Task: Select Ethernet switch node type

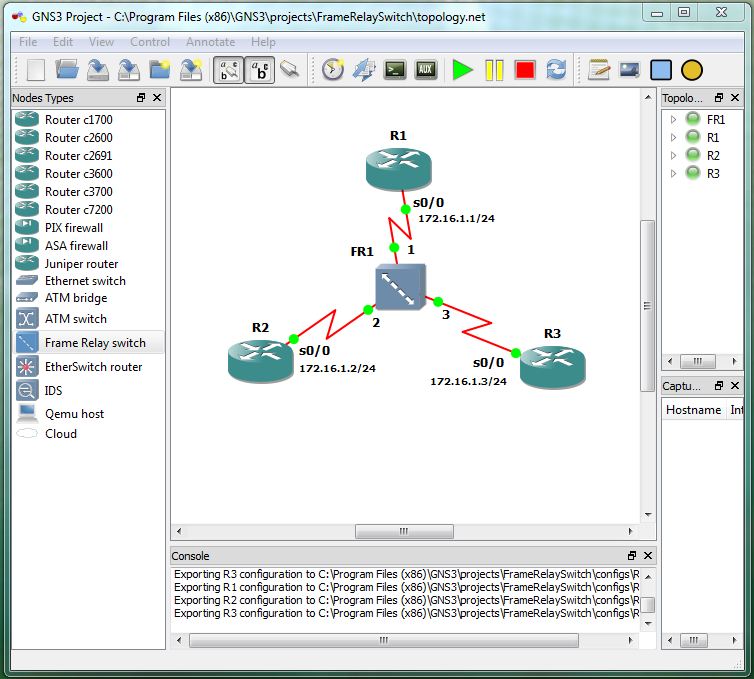Action: (88, 281)
